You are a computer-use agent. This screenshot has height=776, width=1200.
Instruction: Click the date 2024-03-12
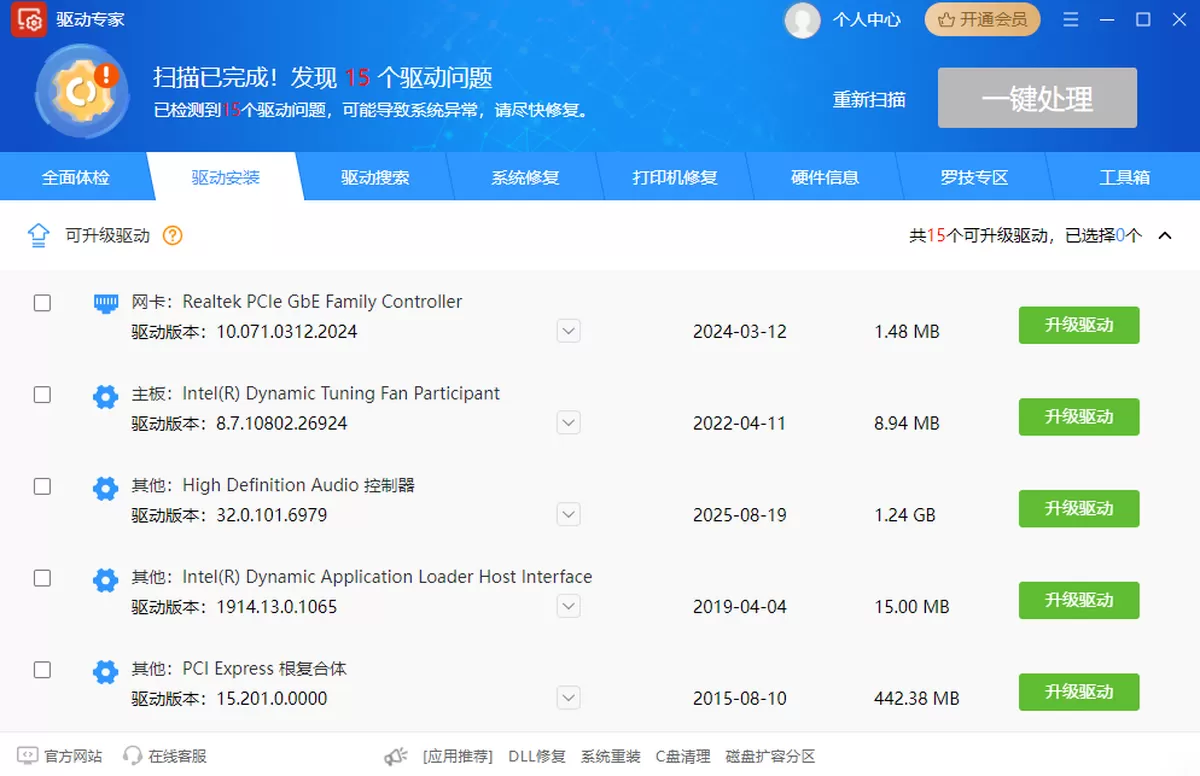tap(740, 331)
